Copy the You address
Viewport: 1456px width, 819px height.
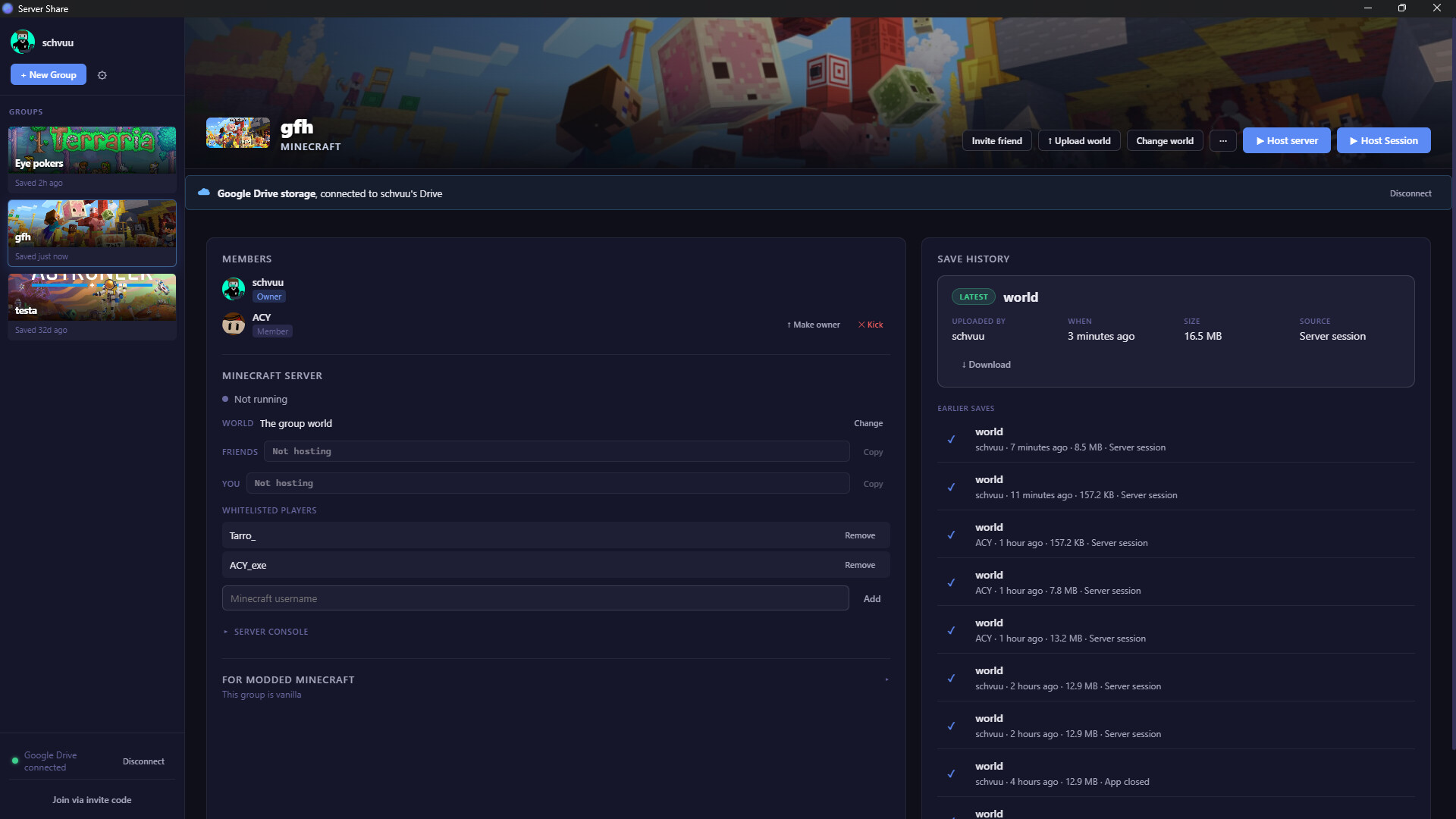click(x=873, y=484)
